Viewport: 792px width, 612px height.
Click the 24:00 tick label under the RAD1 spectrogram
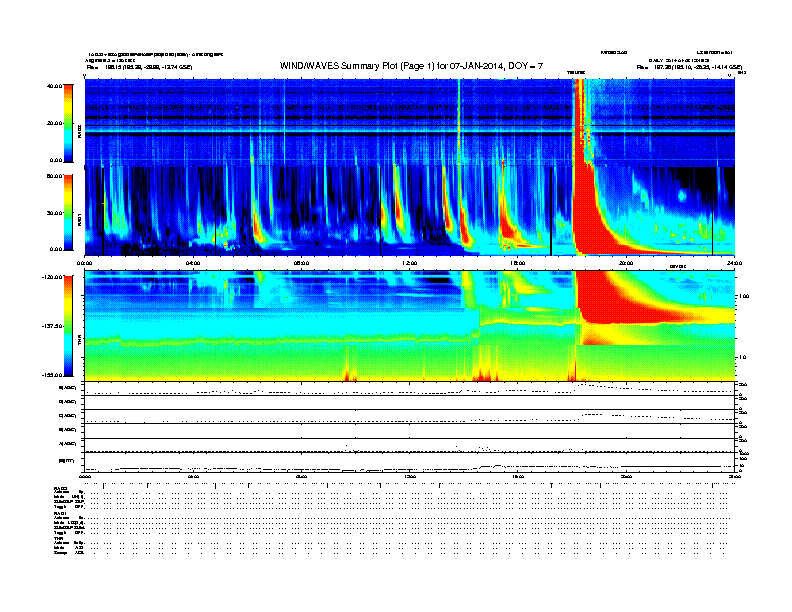(734, 263)
